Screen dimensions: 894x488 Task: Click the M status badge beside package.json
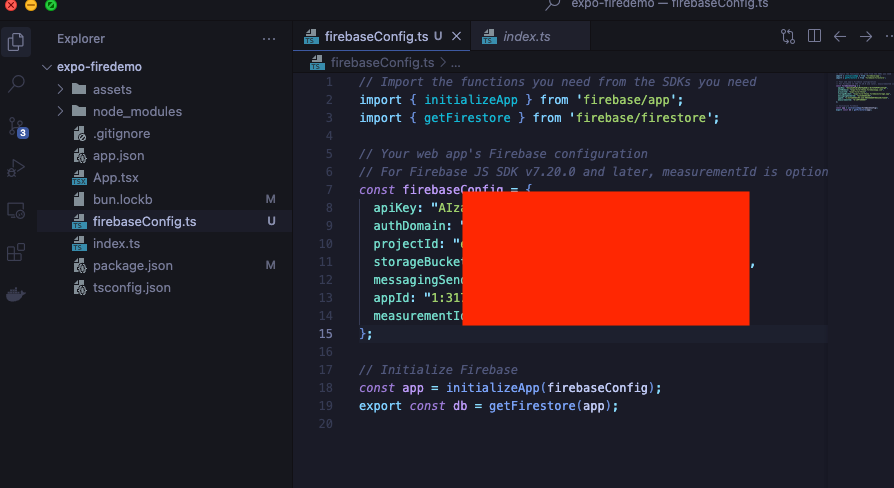(x=270, y=265)
